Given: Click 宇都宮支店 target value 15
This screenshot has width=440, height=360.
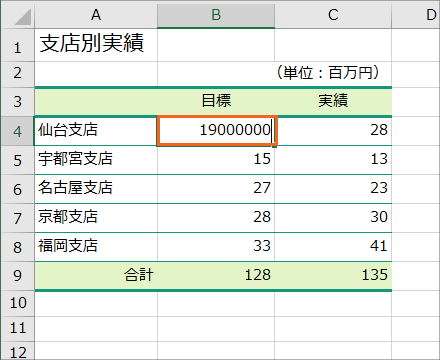Looking at the screenshot, I should click(x=216, y=160).
